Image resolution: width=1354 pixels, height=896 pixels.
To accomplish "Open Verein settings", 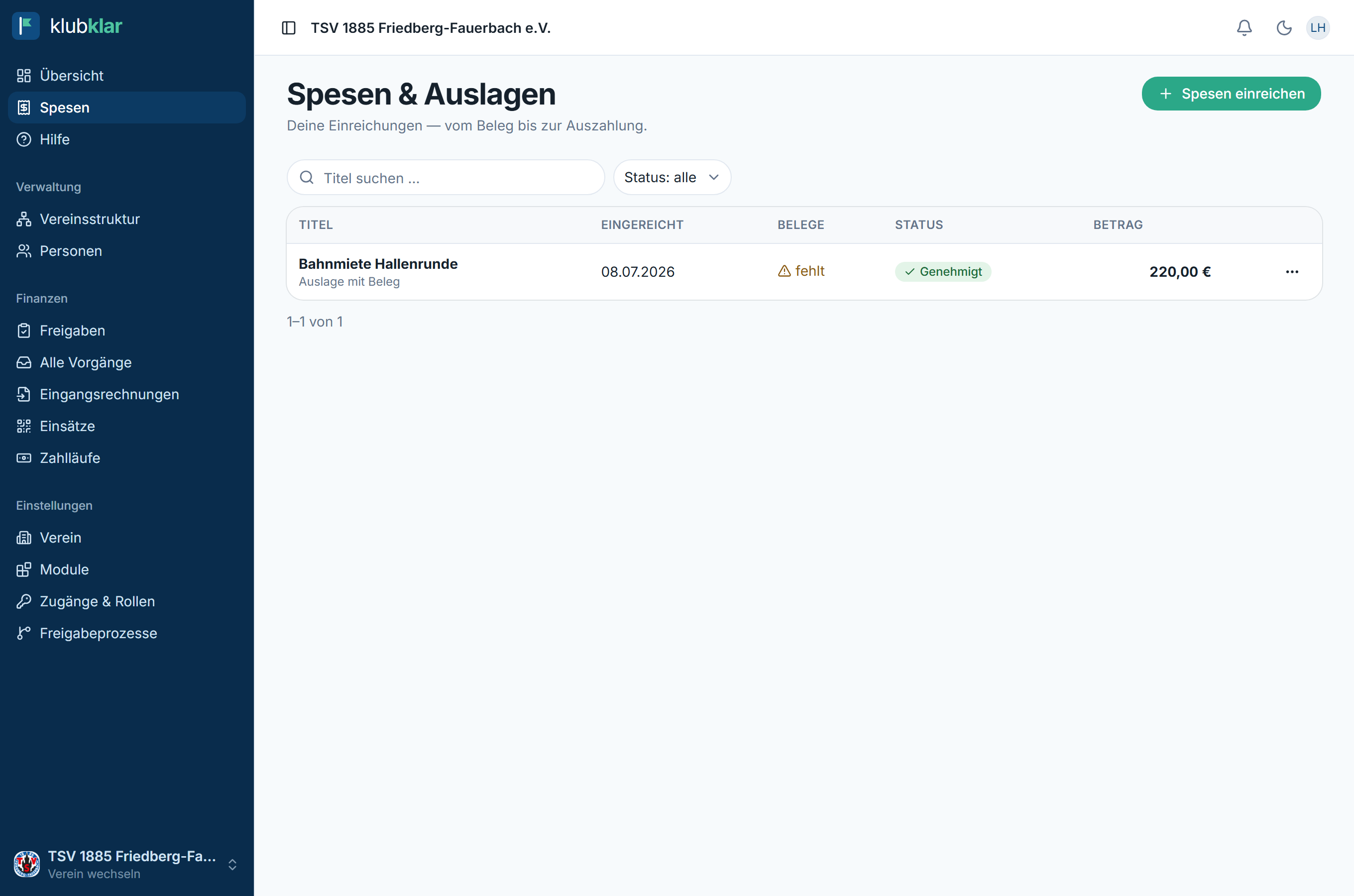I will point(127,538).
